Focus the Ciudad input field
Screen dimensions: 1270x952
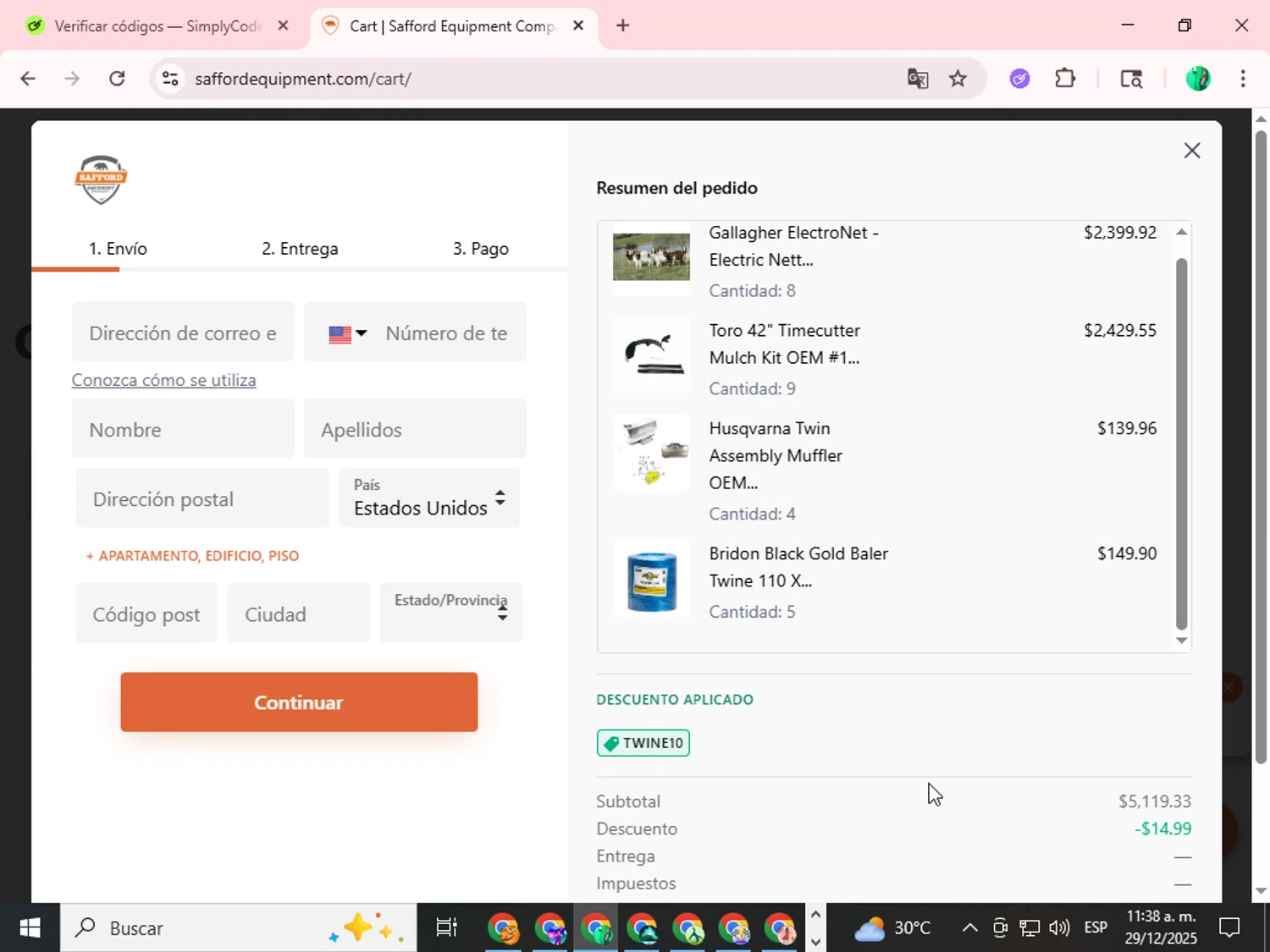point(299,613)
